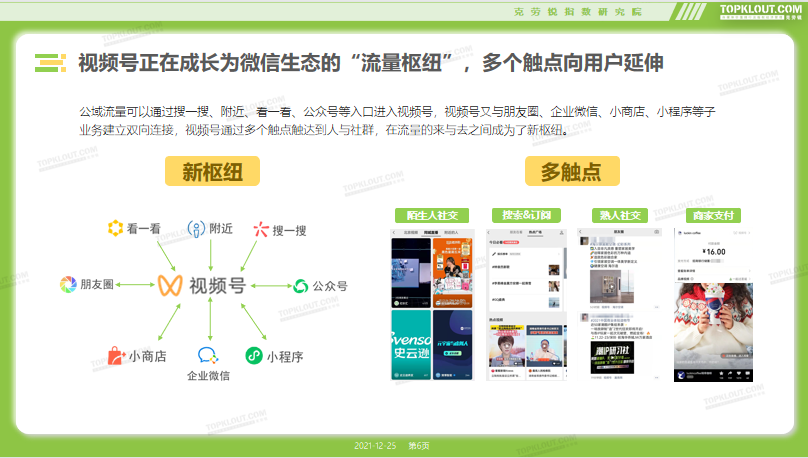Click the red 搜一搜 icon

click(x=261, y=229)
